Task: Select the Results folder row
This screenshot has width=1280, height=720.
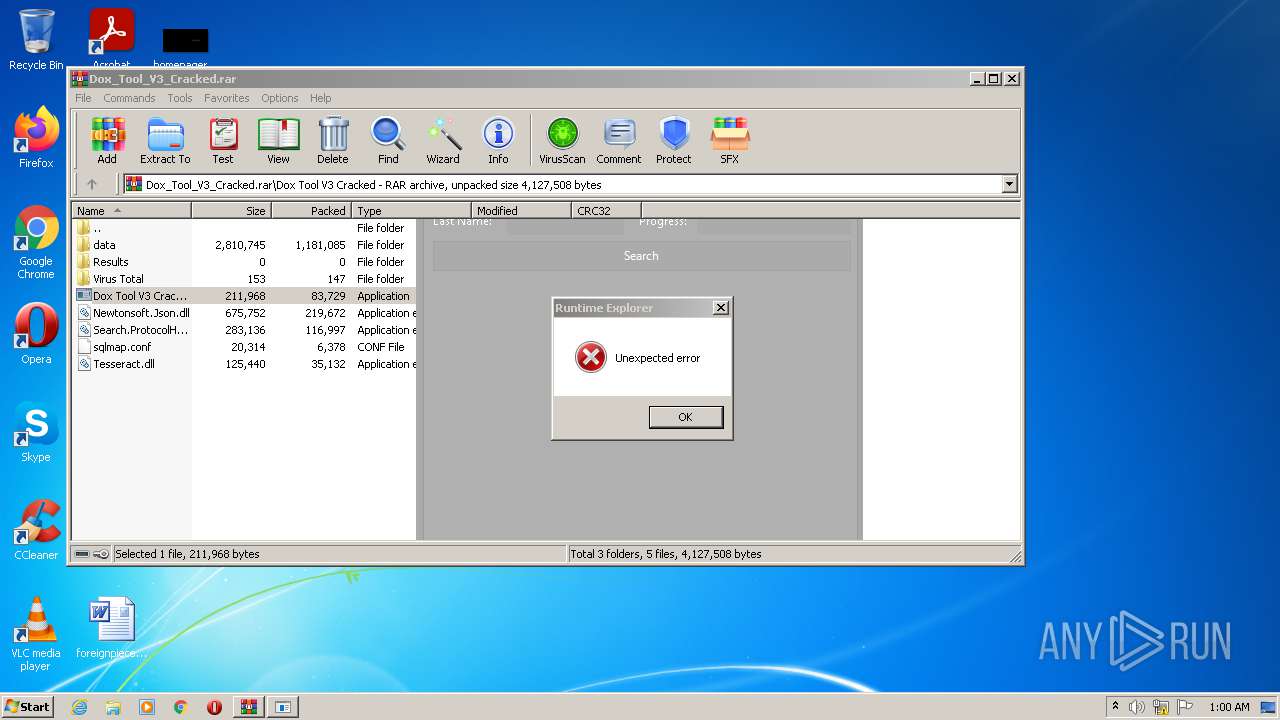Action: click(x=244, y=262)
